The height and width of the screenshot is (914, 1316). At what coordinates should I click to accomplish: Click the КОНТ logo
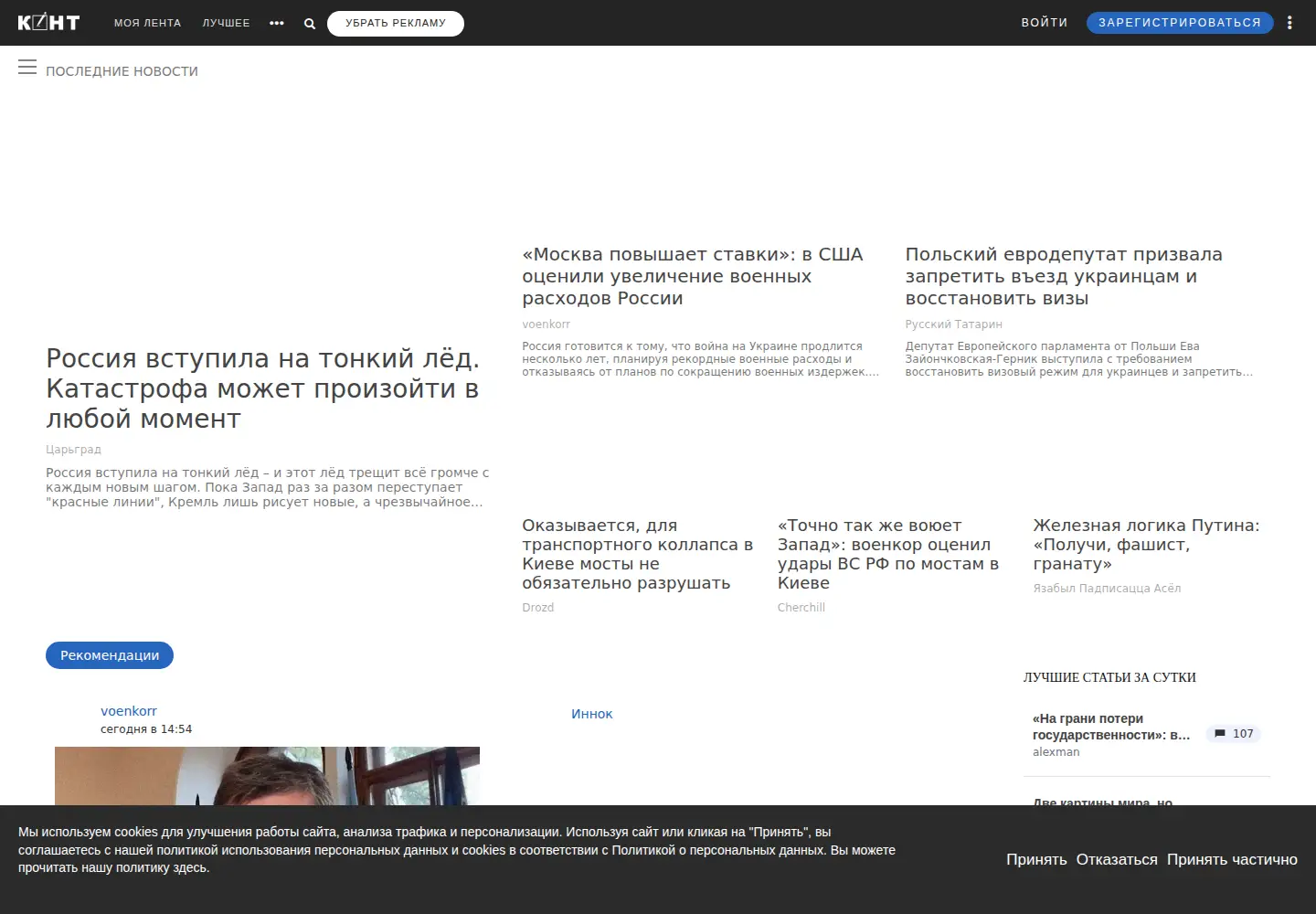click(48, 23)
